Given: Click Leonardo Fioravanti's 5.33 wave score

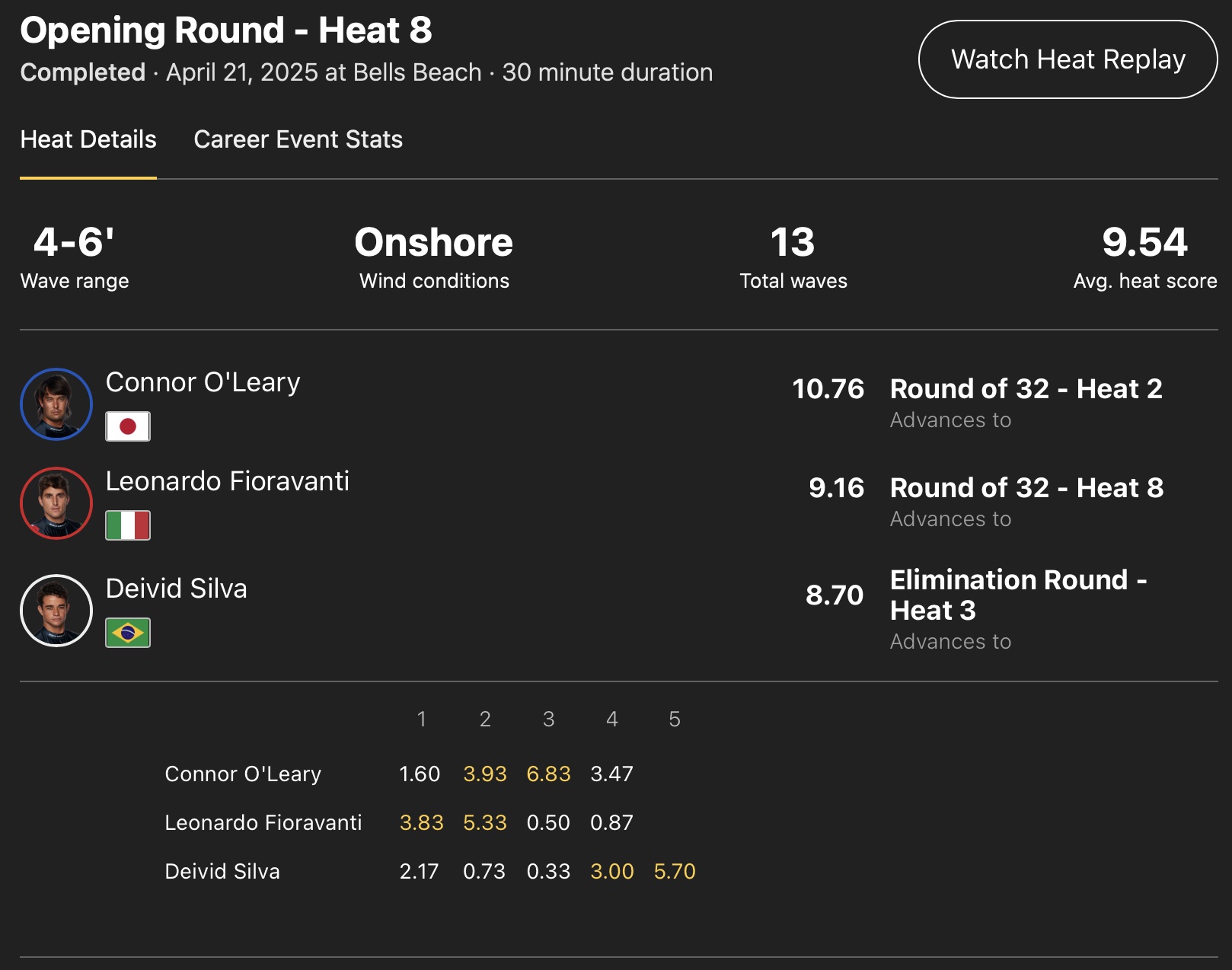Looking at the screenshot, I should pos(485,822).
